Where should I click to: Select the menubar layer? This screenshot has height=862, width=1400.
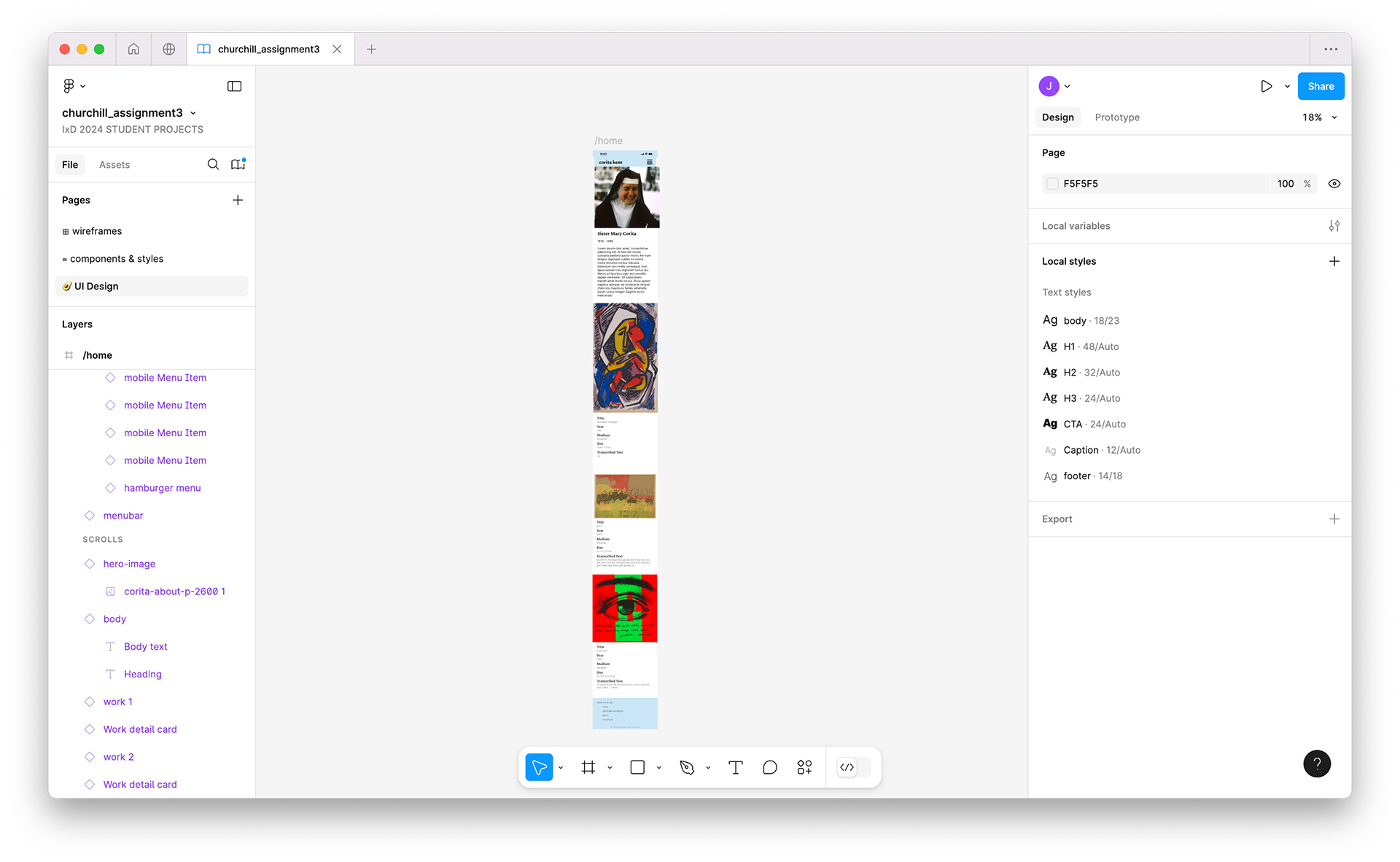pyautogui.click(x=123, y=516)
